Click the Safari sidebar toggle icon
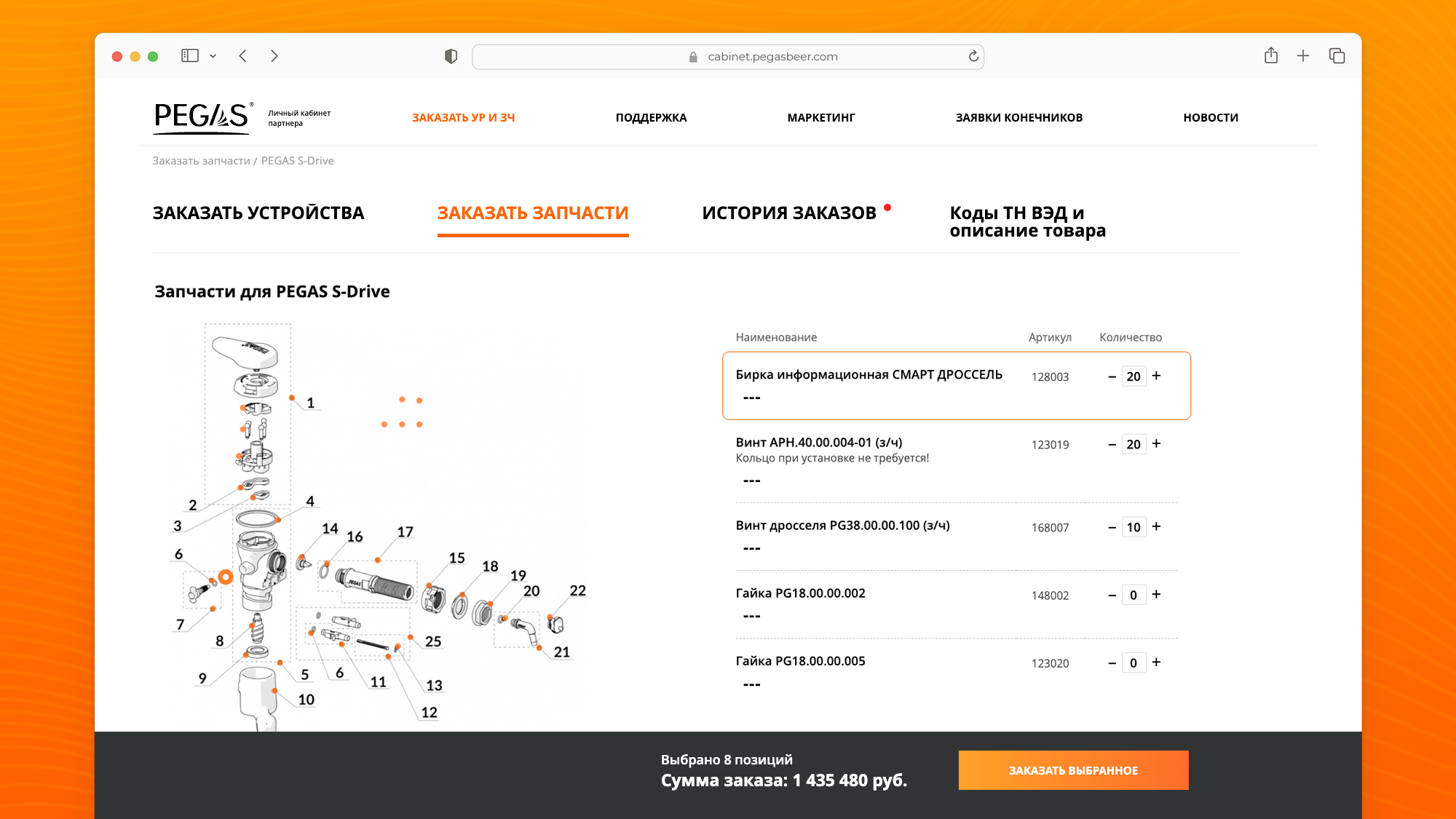Viewport: 1456px width, 819px height. pos(190,56)
